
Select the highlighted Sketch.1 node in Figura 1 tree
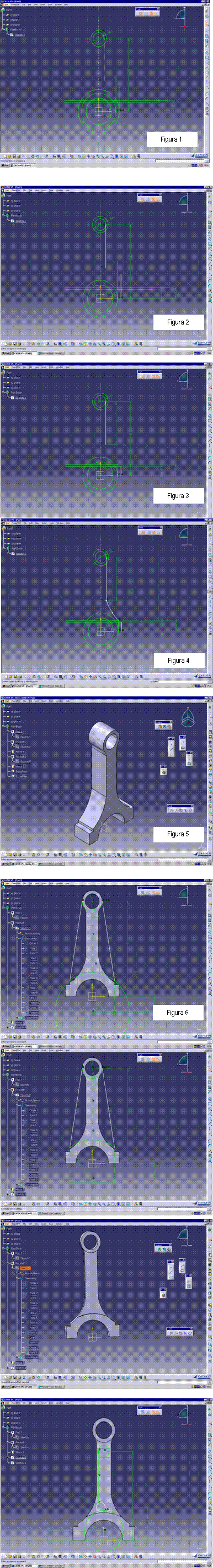pos(19,35)
